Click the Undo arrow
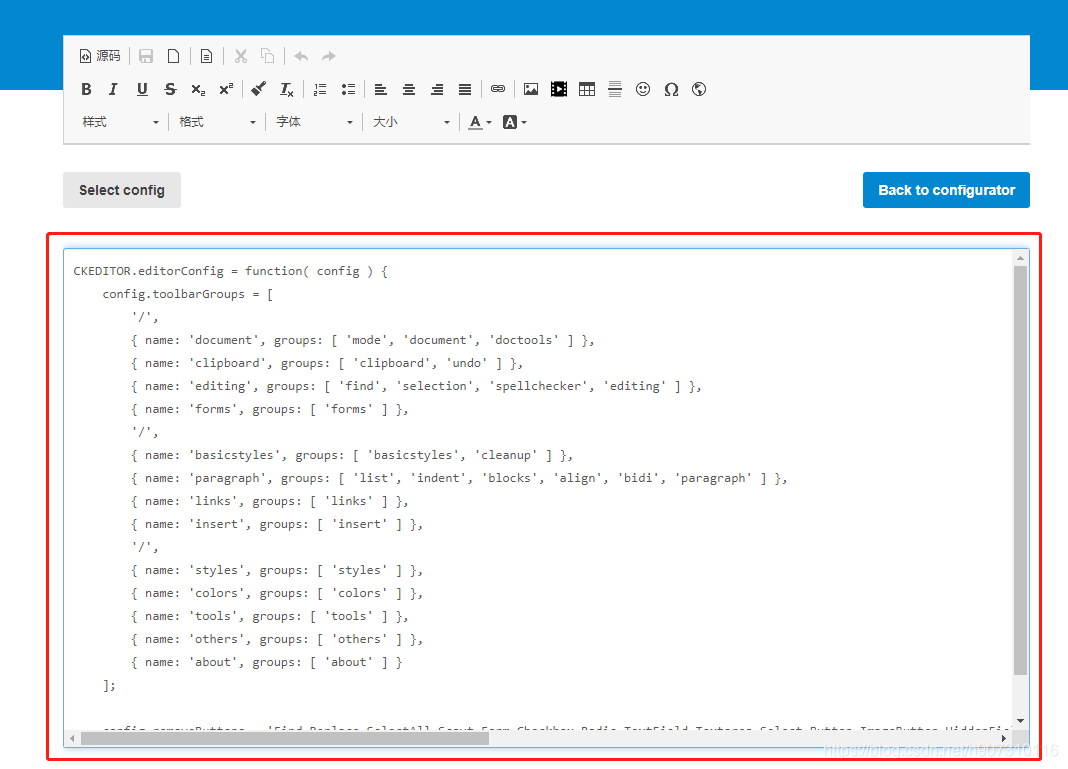The image size is (1068, 769). point(301,56)
